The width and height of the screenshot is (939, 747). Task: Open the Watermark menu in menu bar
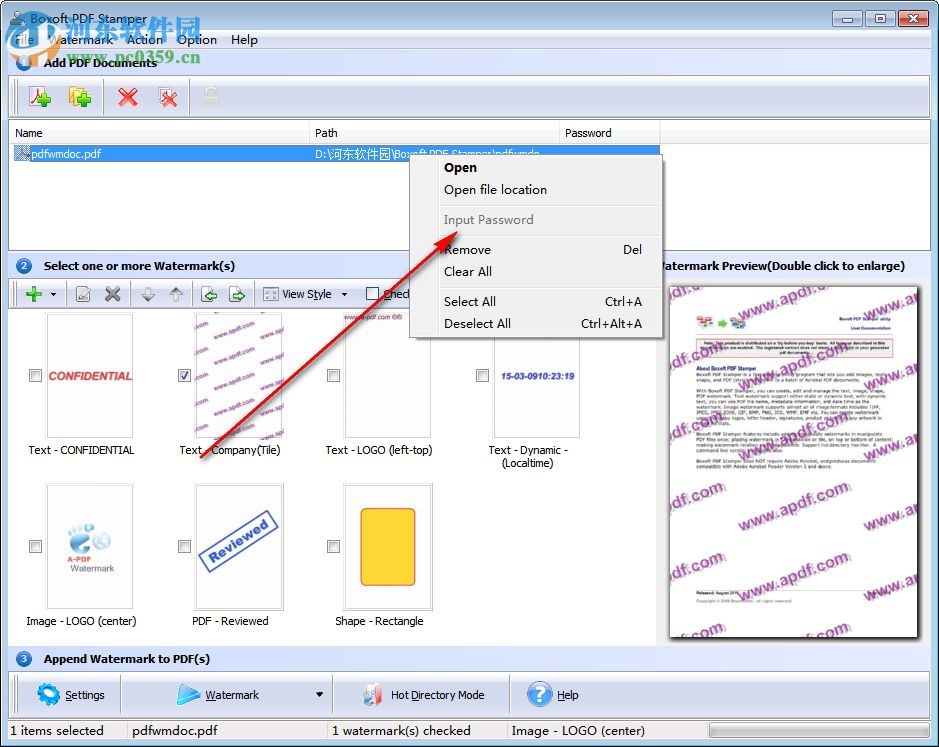click(81, 40)
